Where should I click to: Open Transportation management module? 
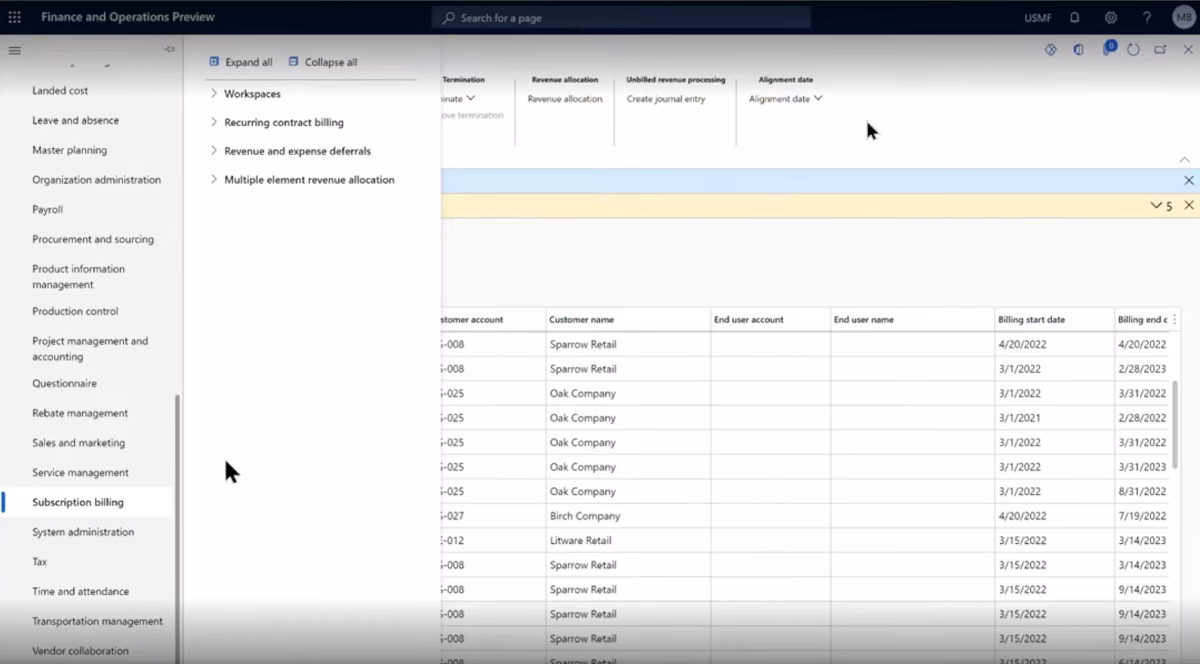(x=97, y=621)
